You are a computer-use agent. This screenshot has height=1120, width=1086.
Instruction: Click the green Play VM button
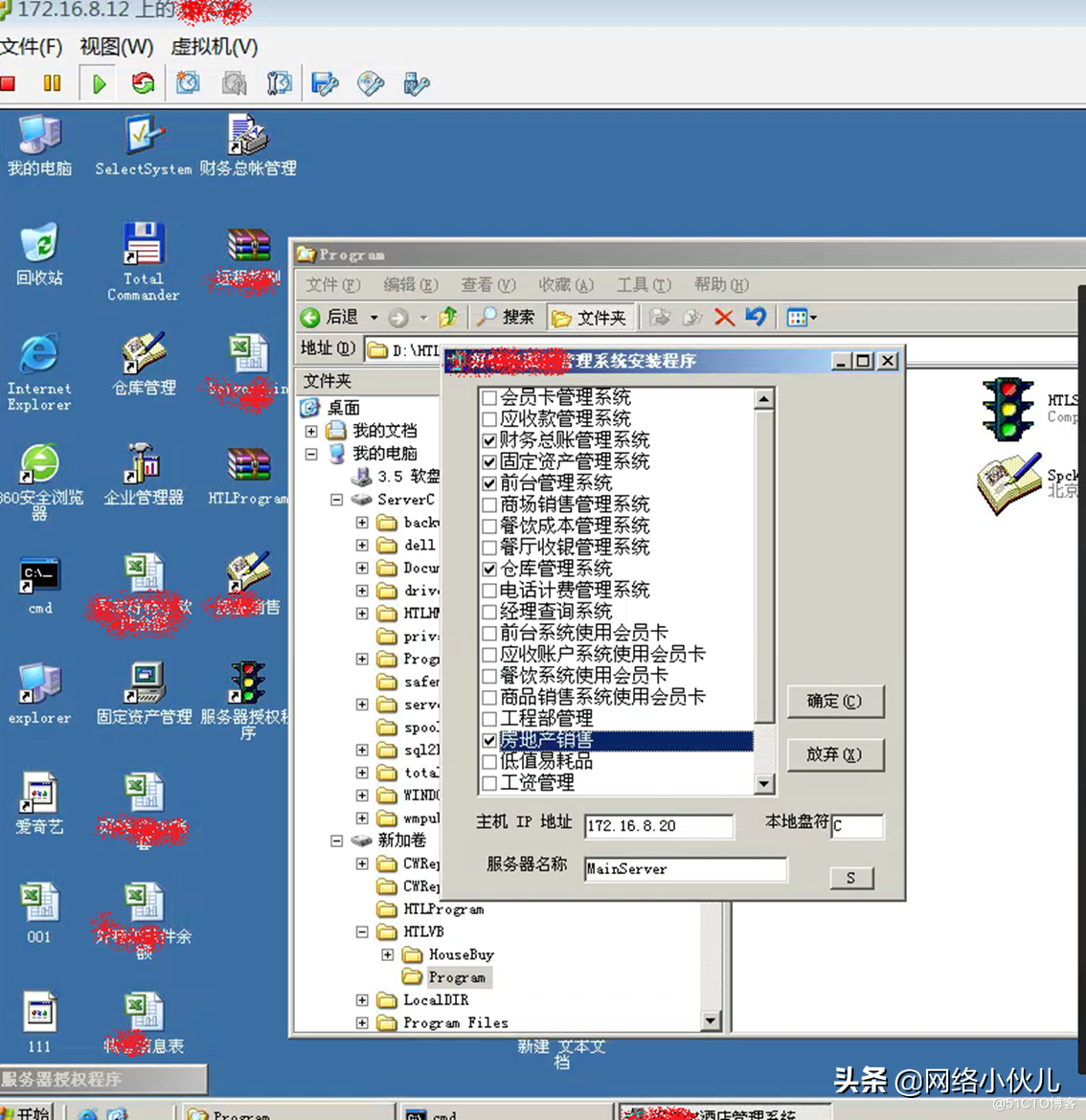(x=100, y=83)
